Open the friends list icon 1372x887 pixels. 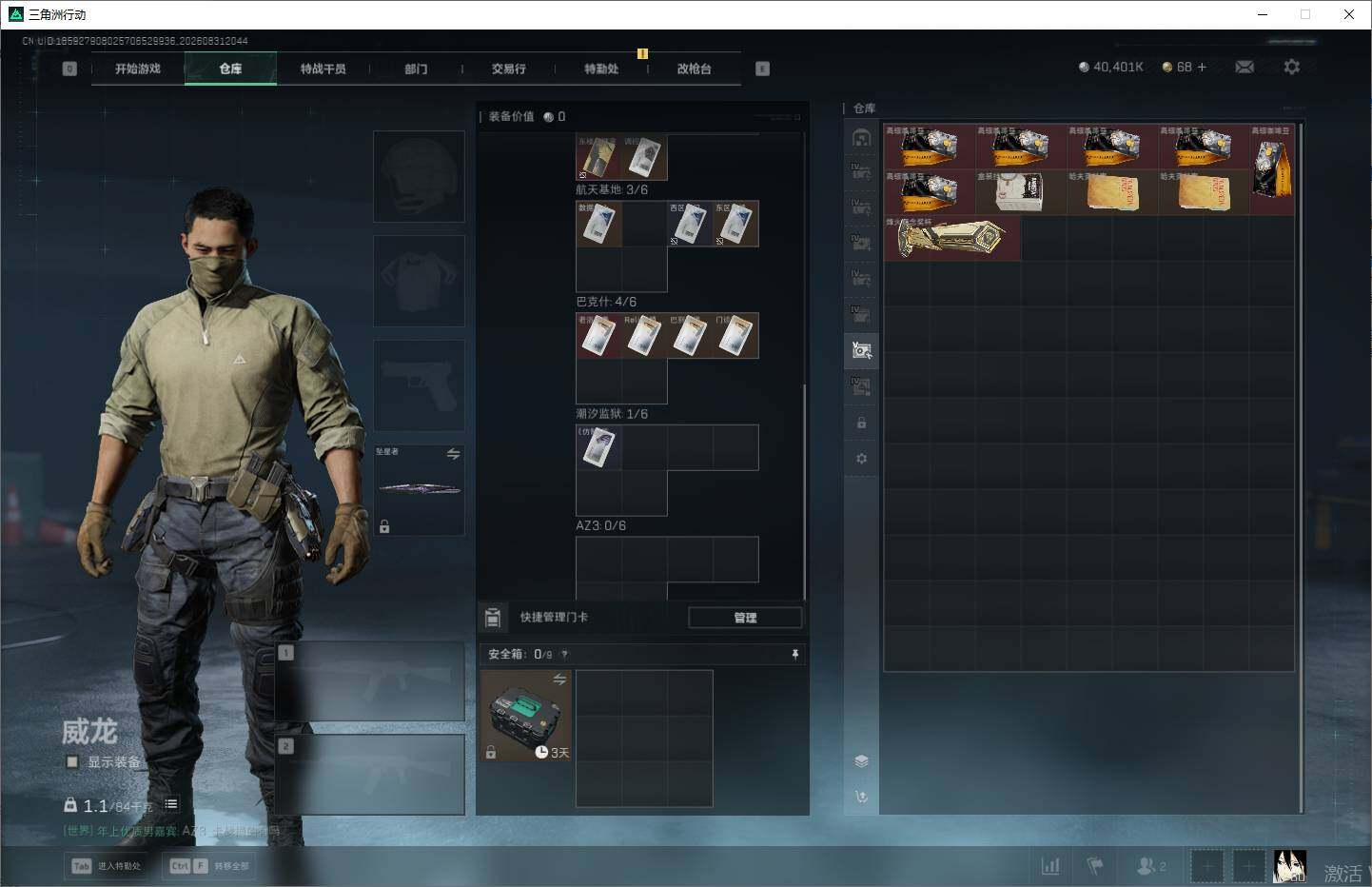(x=1150, y=866)
